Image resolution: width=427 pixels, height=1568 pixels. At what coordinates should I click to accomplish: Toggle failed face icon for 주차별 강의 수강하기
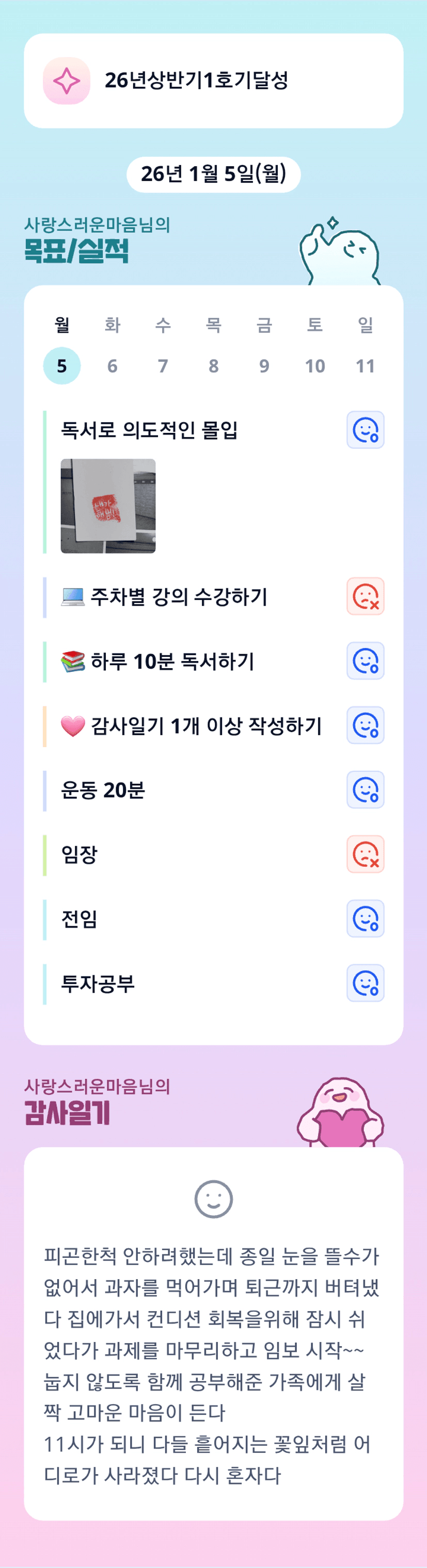pyautogui.click(x=365, y=596)
